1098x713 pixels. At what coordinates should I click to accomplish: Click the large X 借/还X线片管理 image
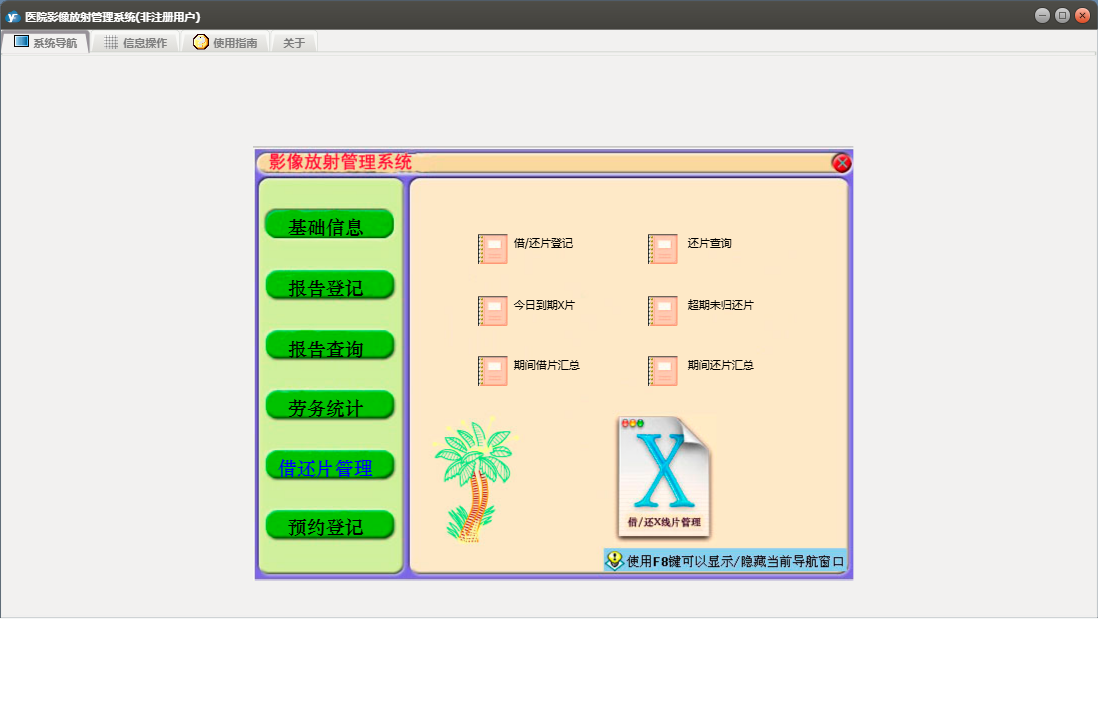click(664, 476)
